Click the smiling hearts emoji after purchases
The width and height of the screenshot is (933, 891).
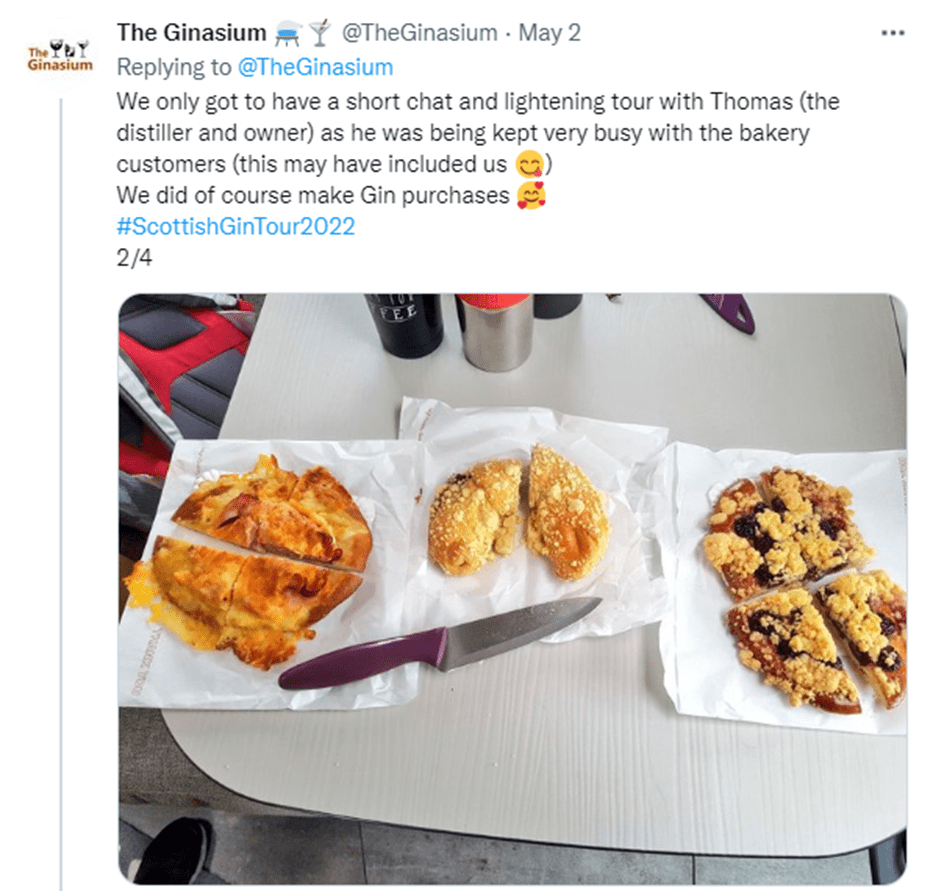tap(531, 196)
